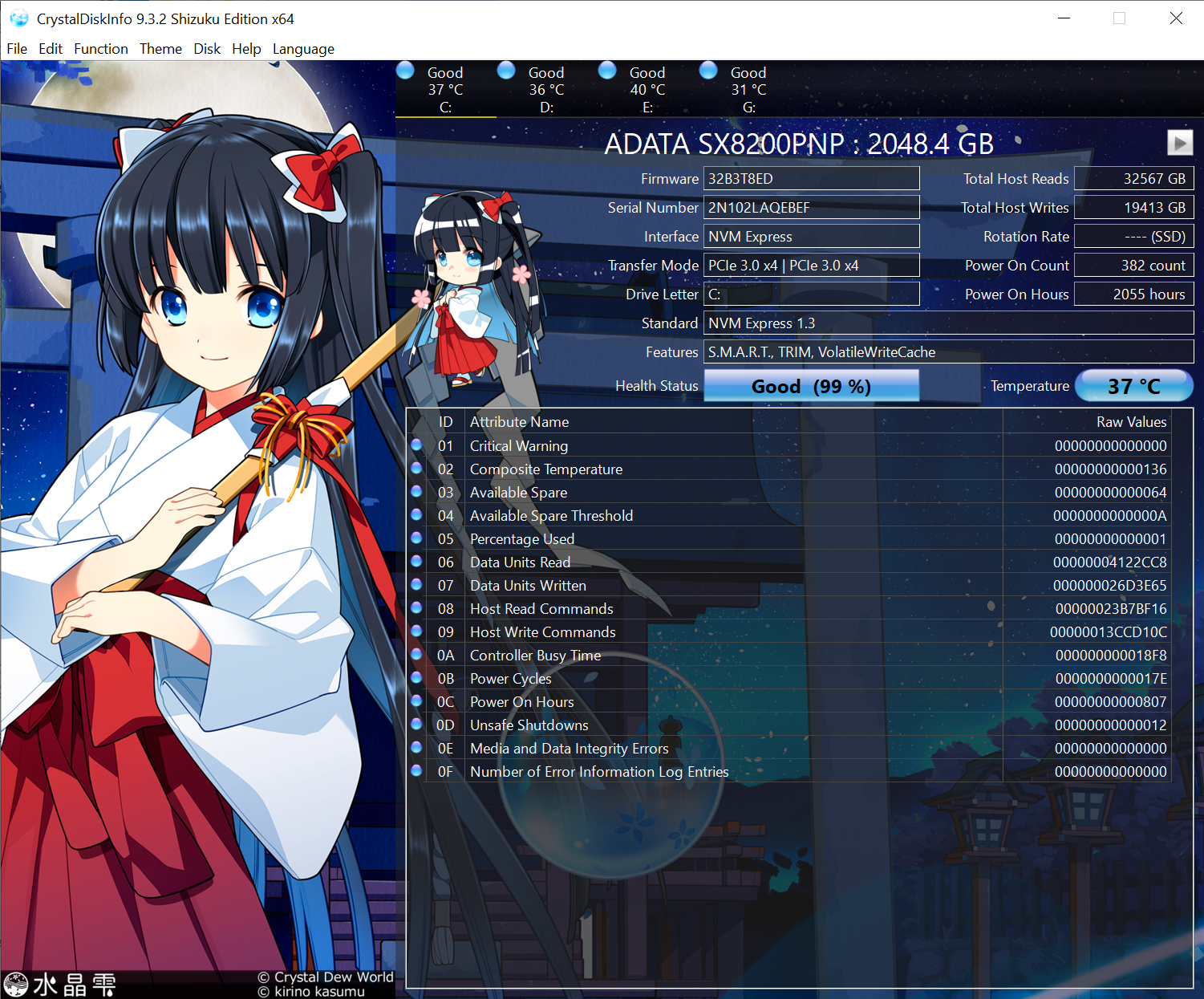
Task: Select the Data Units Written attribute name
Action: tap(528, 585)
